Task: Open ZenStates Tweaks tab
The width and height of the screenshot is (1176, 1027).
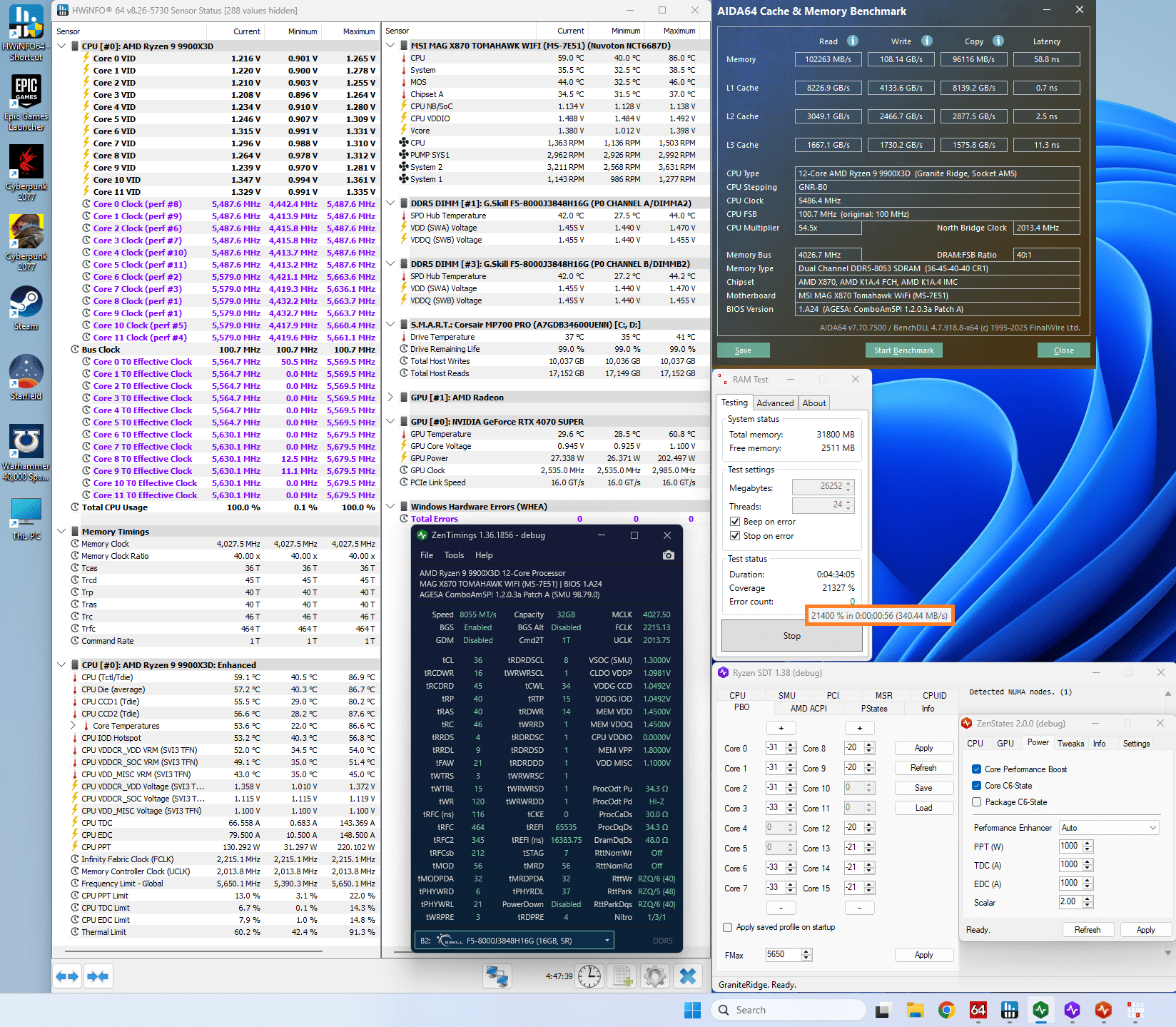Action: 1070,744
